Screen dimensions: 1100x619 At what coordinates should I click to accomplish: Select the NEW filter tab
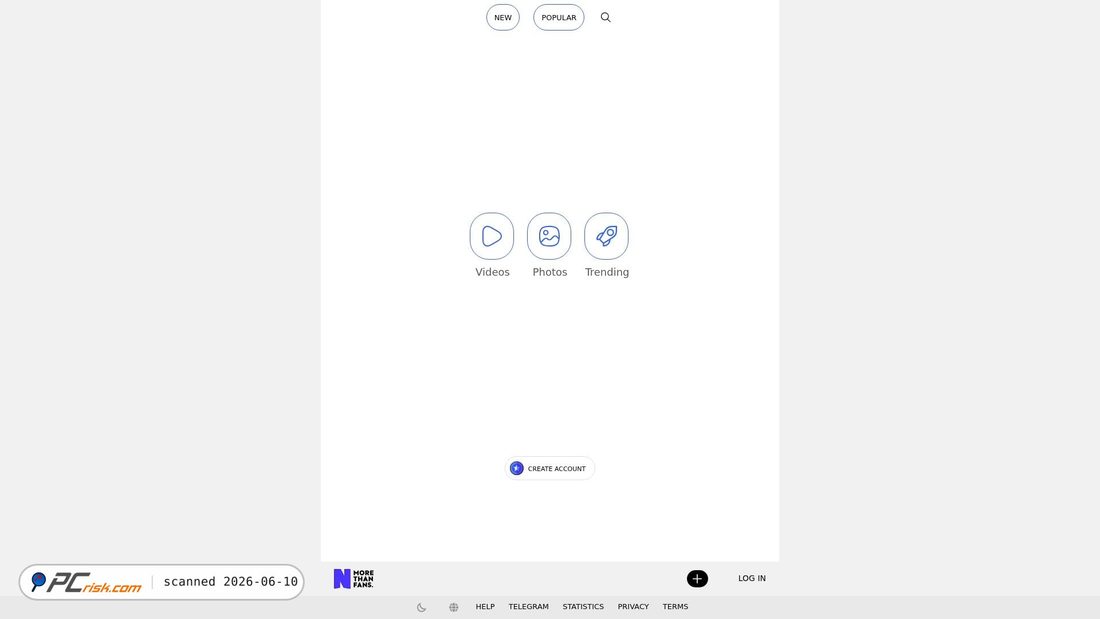503,18
